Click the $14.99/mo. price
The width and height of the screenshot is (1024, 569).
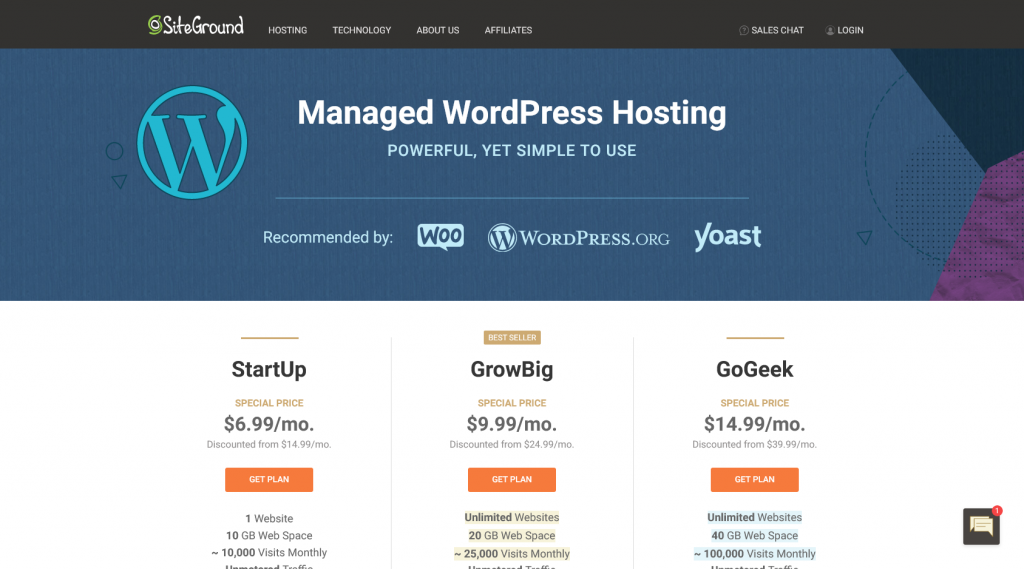[x=754, y=424]
